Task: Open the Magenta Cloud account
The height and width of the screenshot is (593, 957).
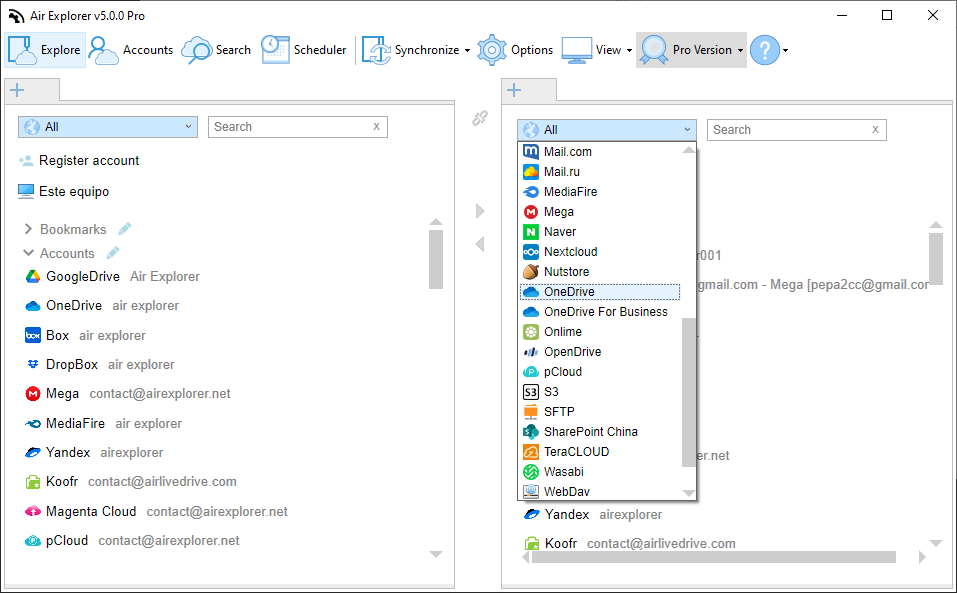Action: click(156, 511)
